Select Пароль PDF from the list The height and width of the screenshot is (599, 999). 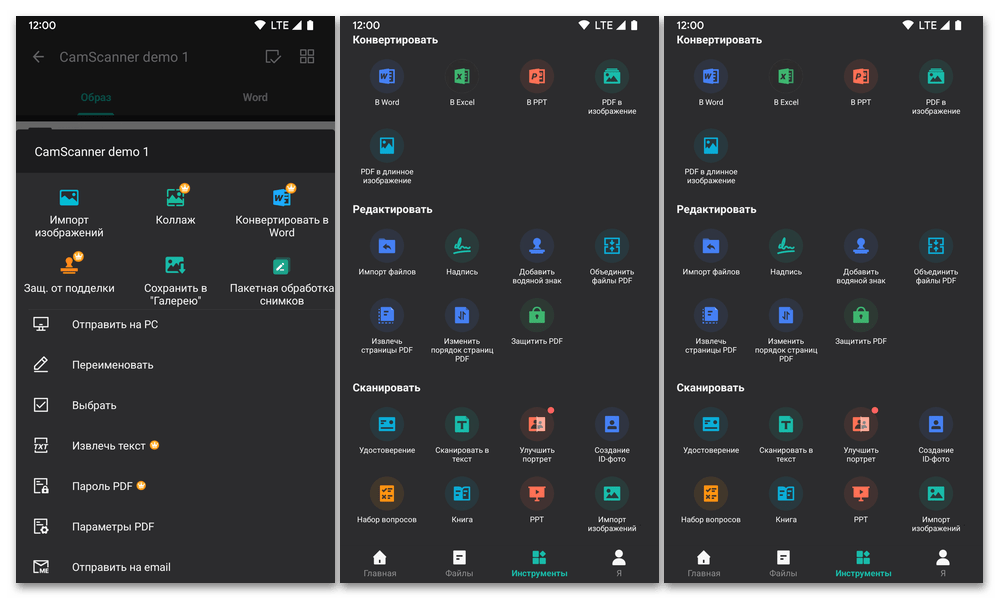pyautogui.click(x=102, y=486)
